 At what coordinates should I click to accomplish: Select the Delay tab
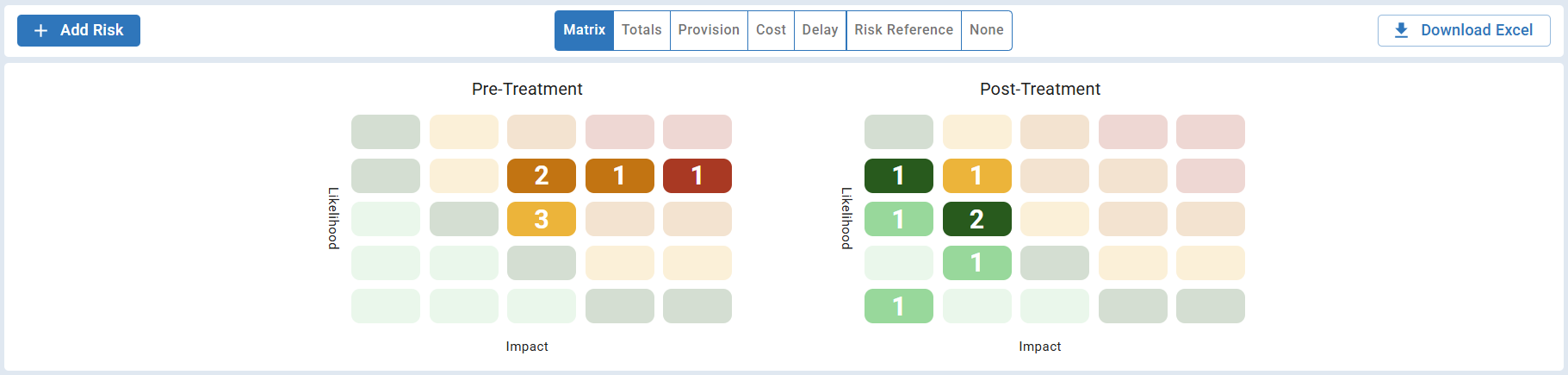(820, 30)
